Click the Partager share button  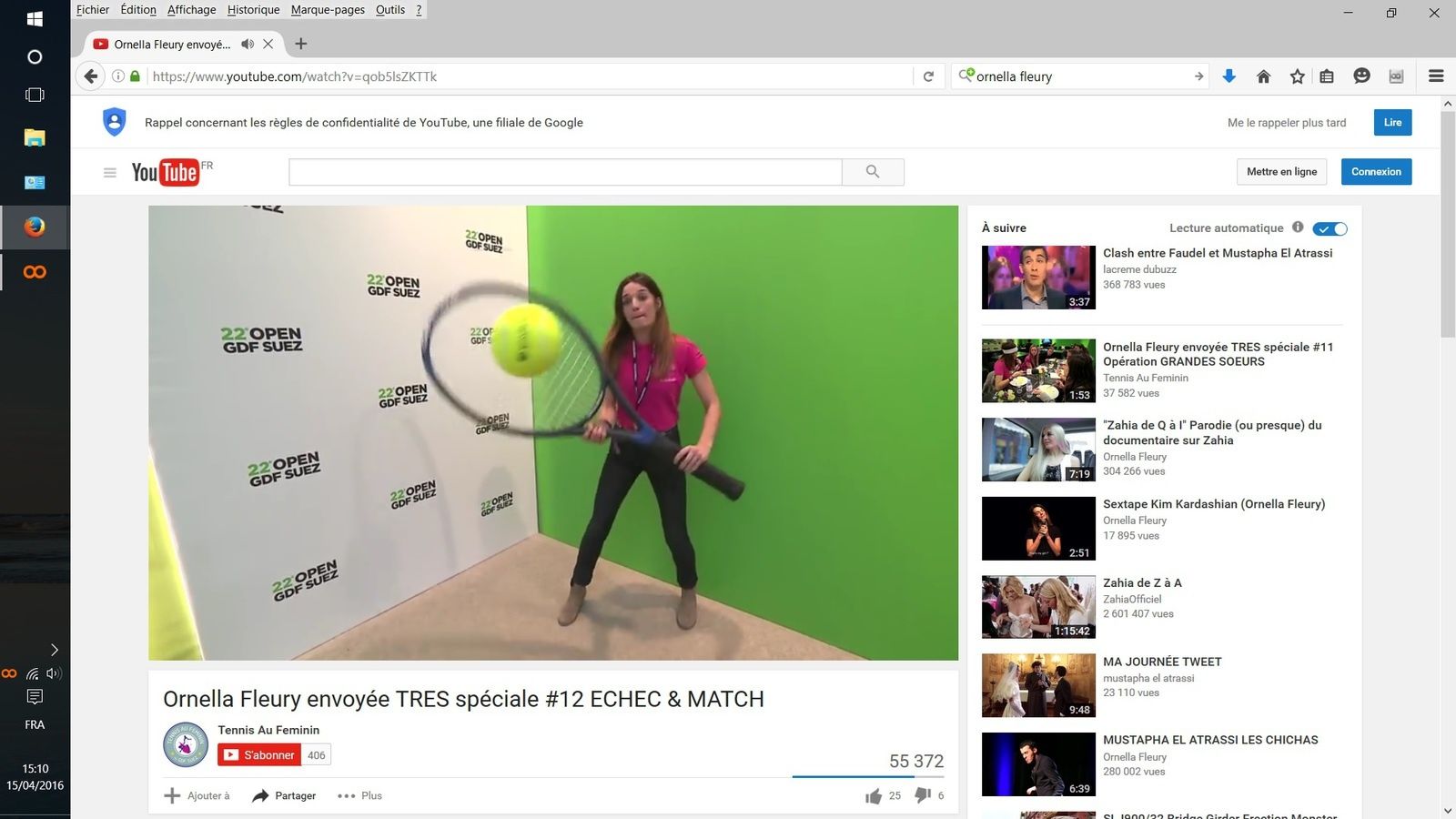click(x=284, y=796)
